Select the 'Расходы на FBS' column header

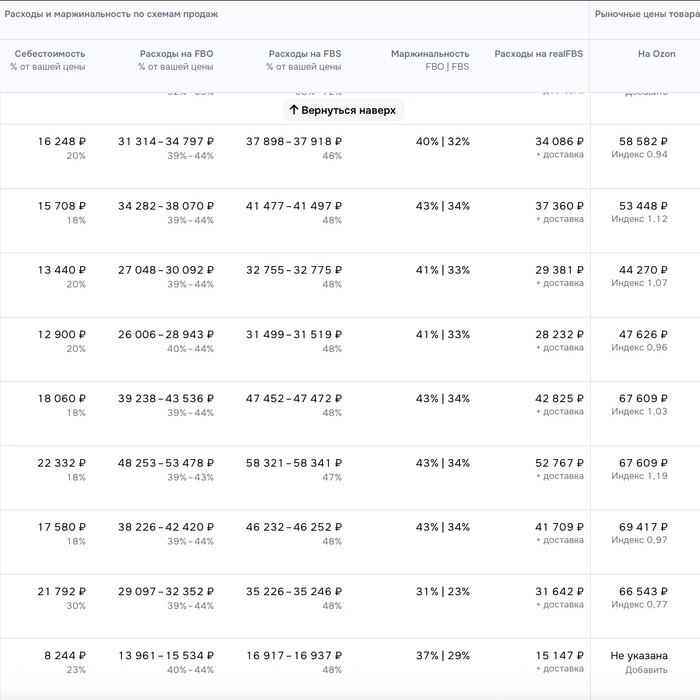tap(304, 54)
